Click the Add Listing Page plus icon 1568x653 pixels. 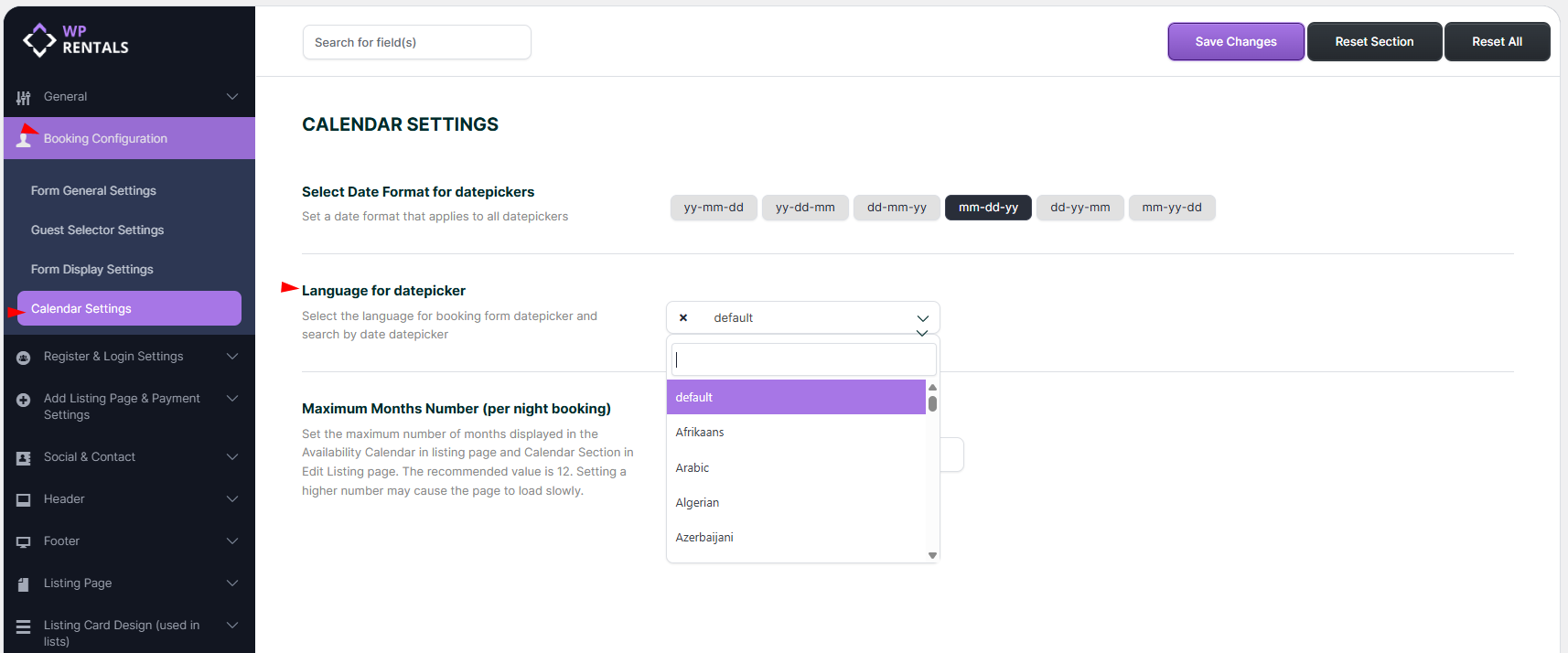point(24,400)
